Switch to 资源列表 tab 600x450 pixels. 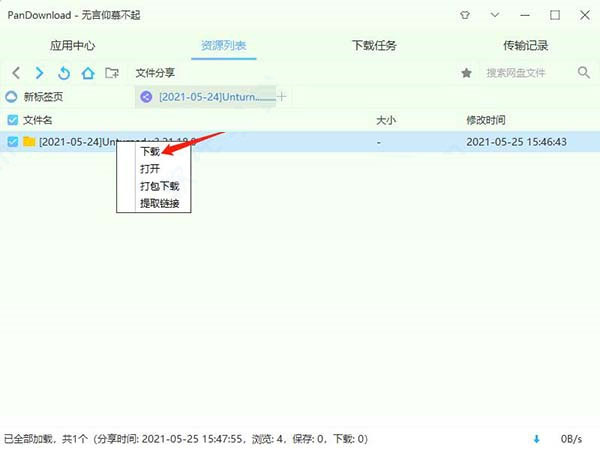click(223, 46)
